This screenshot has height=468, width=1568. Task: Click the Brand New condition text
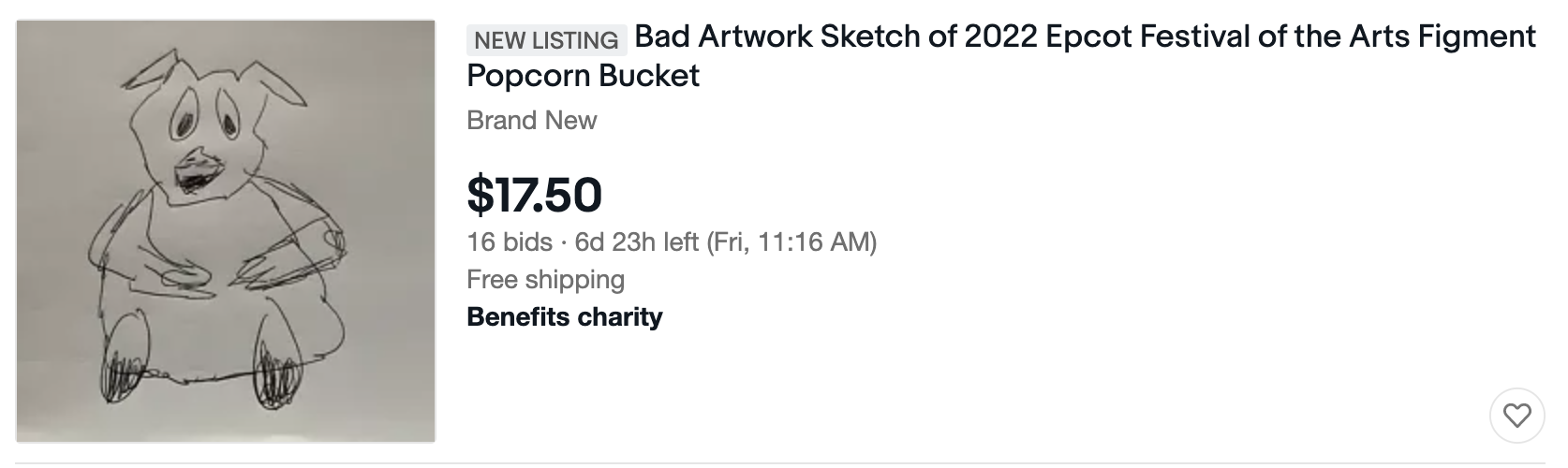click(531, 121)
